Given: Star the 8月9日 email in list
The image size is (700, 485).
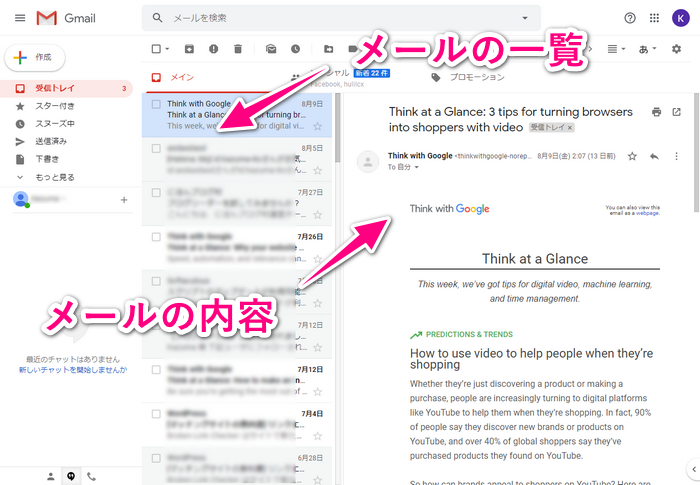Looking at the screenshot, I should point(317,126).
